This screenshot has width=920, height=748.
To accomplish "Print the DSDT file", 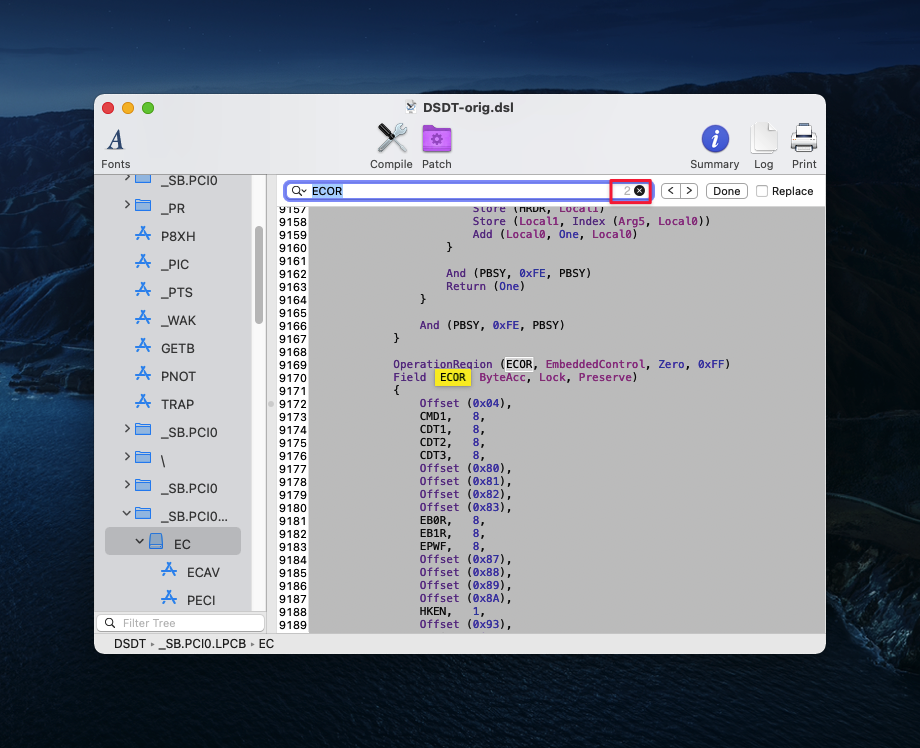I will (x=804, y=146).
